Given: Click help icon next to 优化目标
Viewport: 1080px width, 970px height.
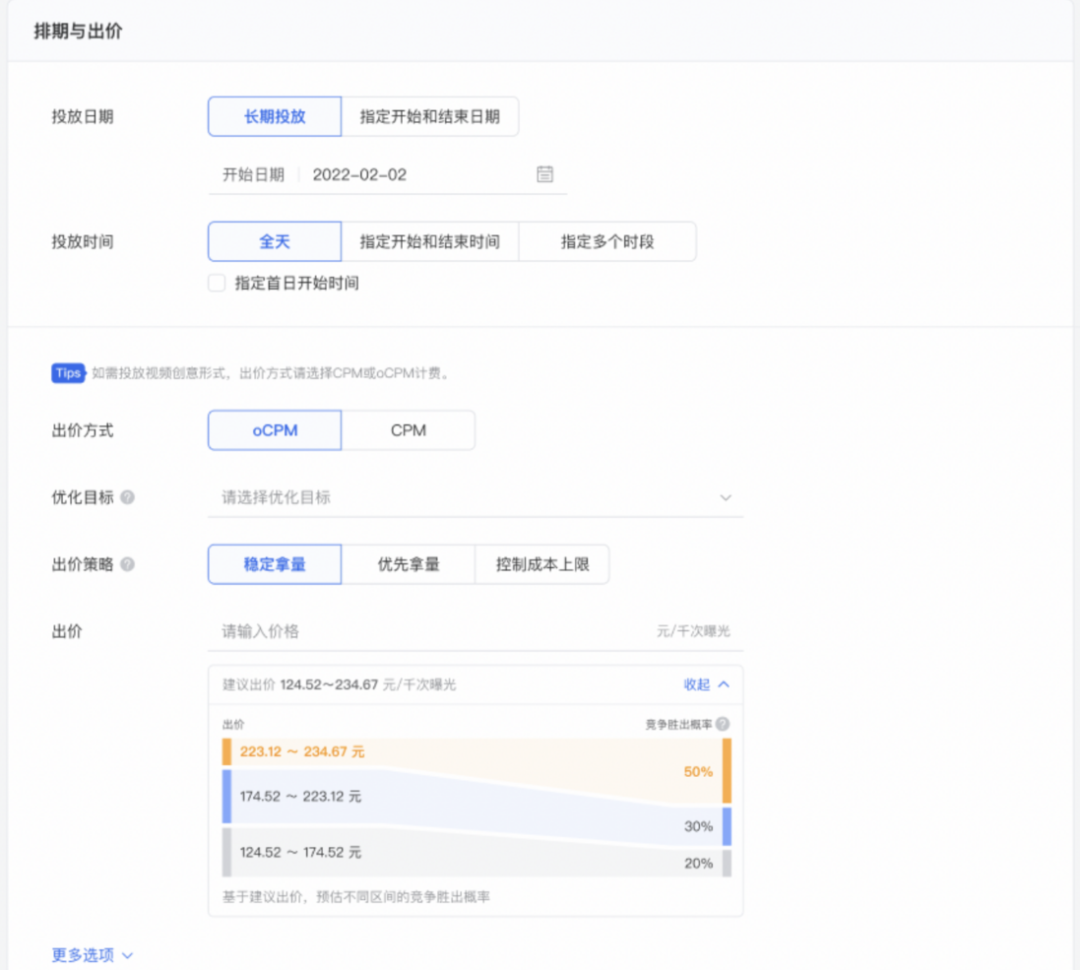Looking at the screenshot, I should point(128,497).
